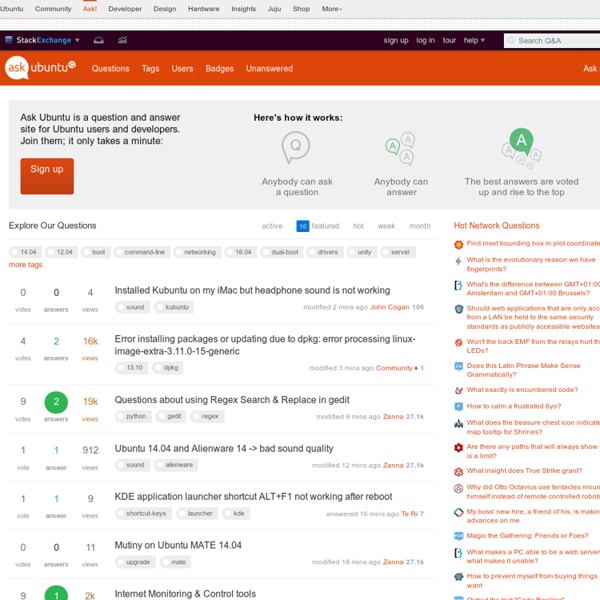The height and width of the screenshot is (600, 600).
Task: Open the help dropdown menu
Action: click(x=474, y=40)
